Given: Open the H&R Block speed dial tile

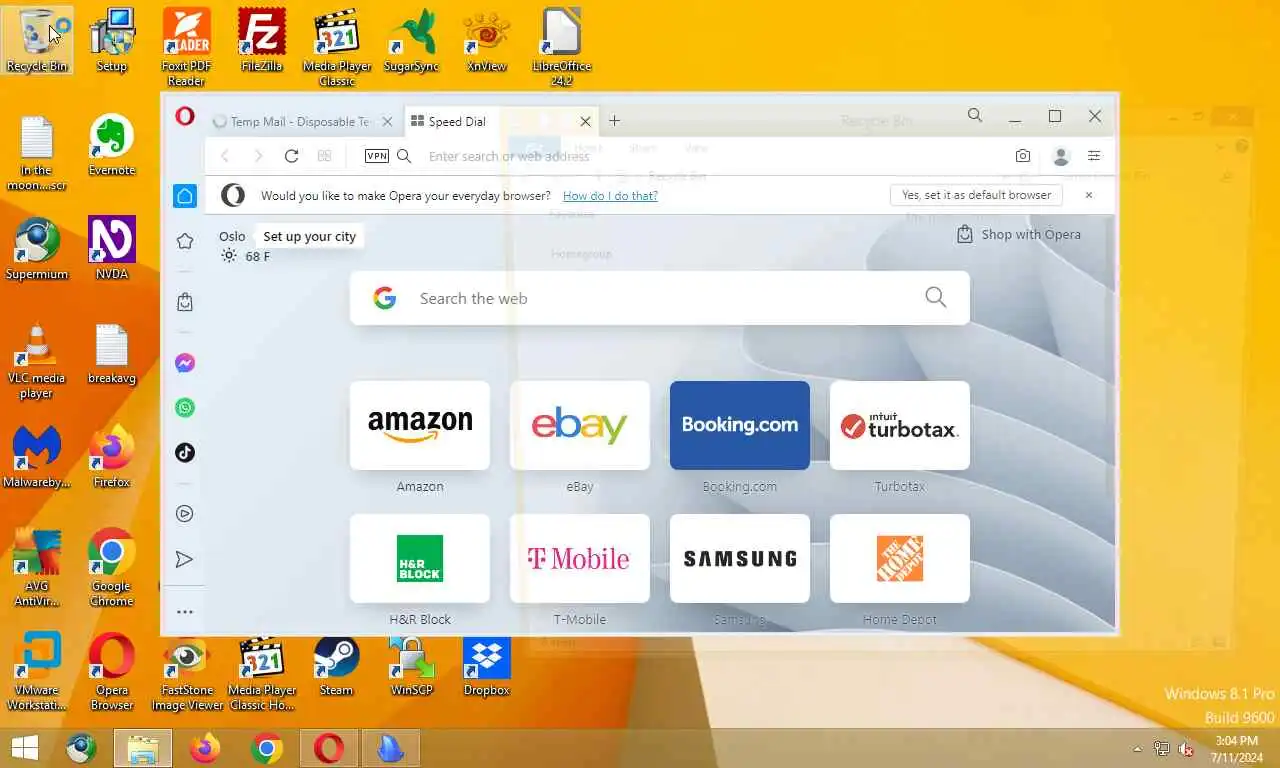Looking at the screenshot, I should click(x=420, y=558).
